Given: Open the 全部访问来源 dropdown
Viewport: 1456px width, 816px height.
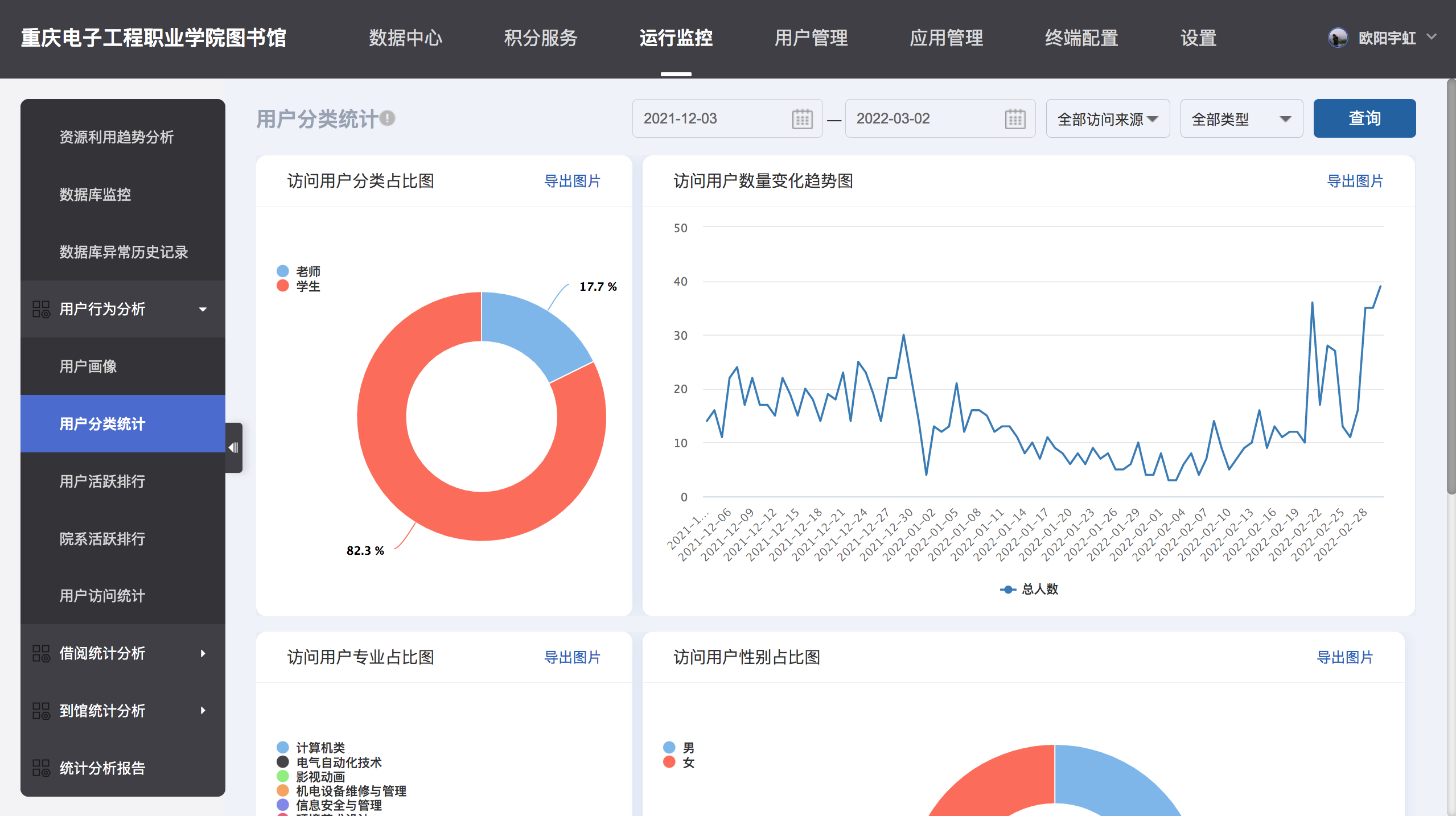Looking at the screenshot, I should tap(1107, 119).
